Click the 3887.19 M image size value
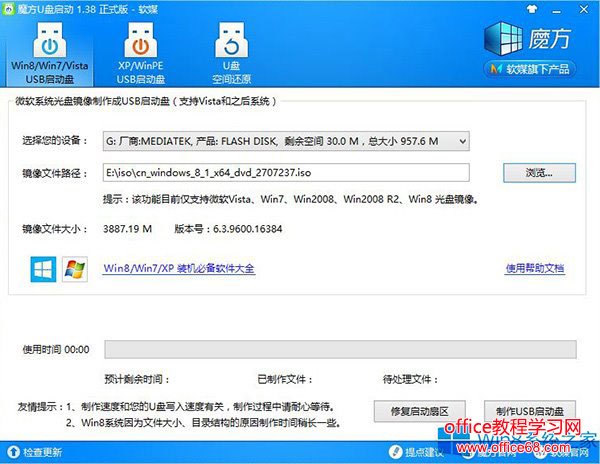 tap(127, 229)
